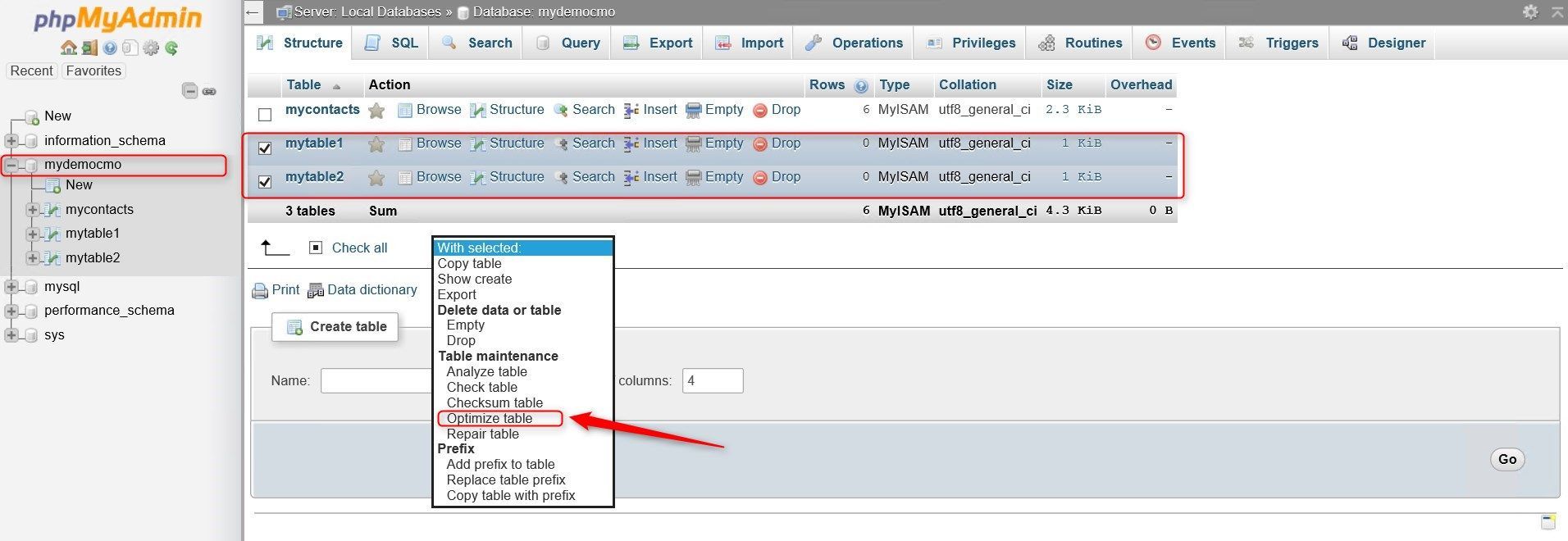Select Repair table in dropdown list

coord(483,434)
